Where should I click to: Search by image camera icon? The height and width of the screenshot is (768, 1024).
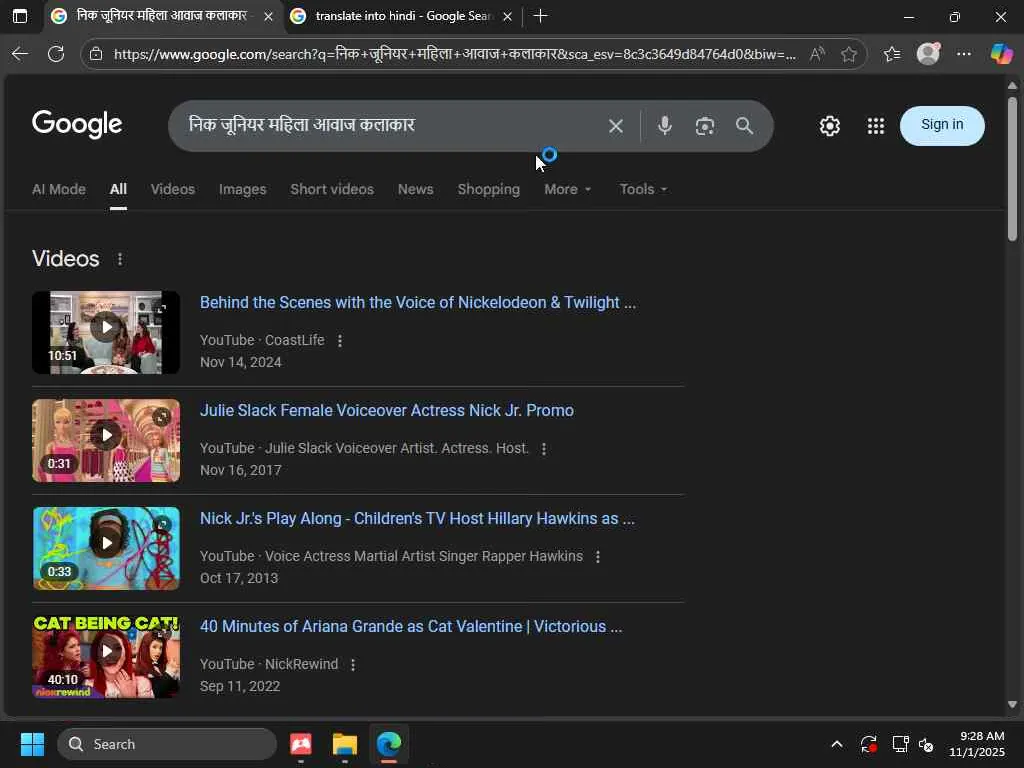pos(705,126)
